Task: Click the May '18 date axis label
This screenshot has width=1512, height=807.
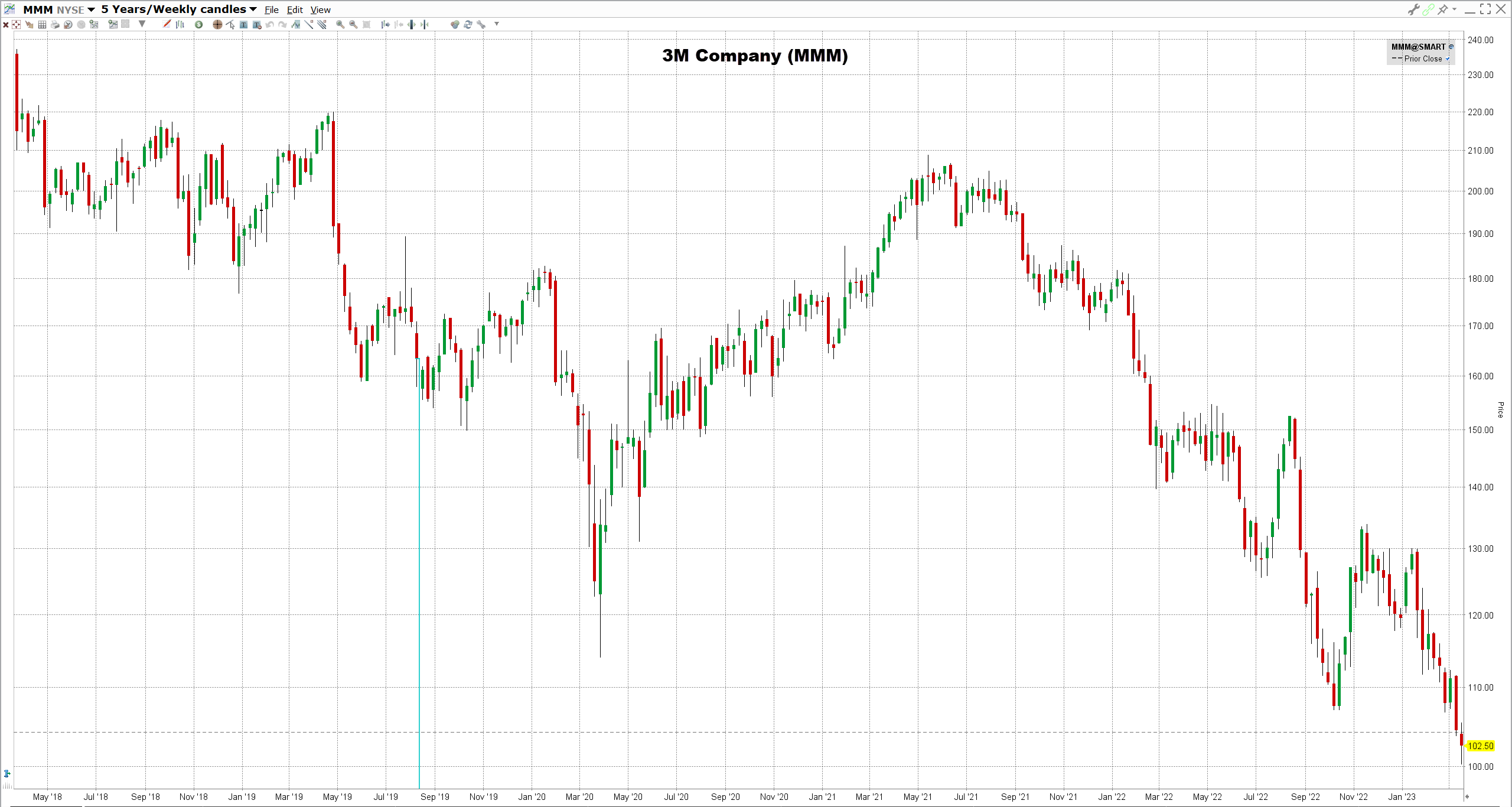Action: [x=47, y=797]
